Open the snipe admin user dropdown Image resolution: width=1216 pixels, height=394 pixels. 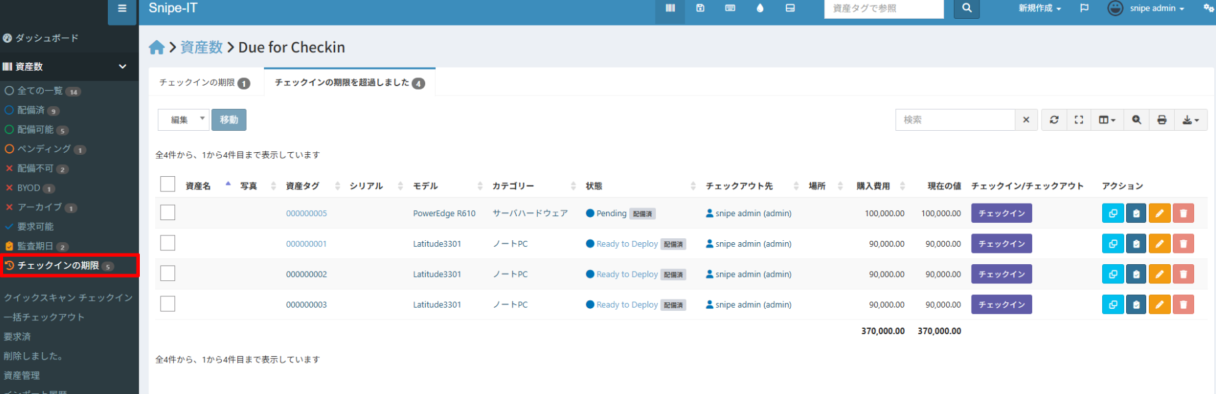tap(1146, 8)
